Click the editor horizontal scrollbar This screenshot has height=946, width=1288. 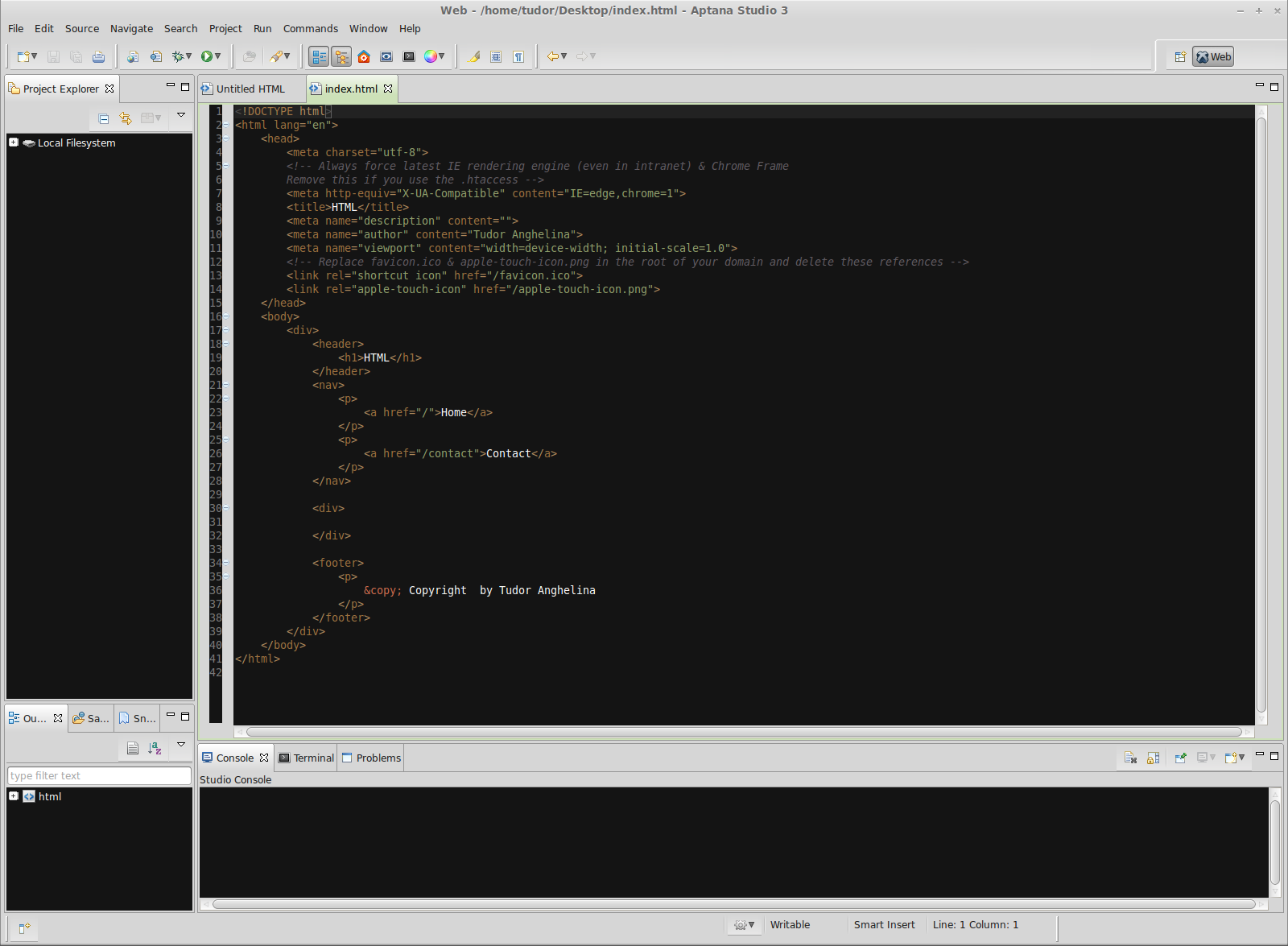click(744, 732)
